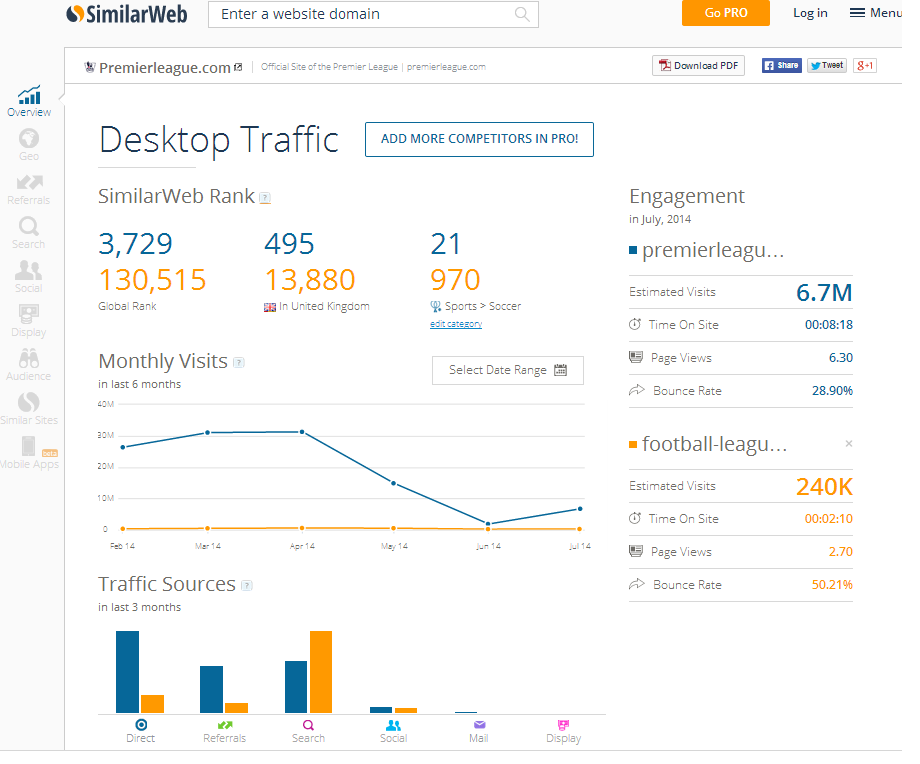Focus the Enter a website domain field

tap(360, 14)
